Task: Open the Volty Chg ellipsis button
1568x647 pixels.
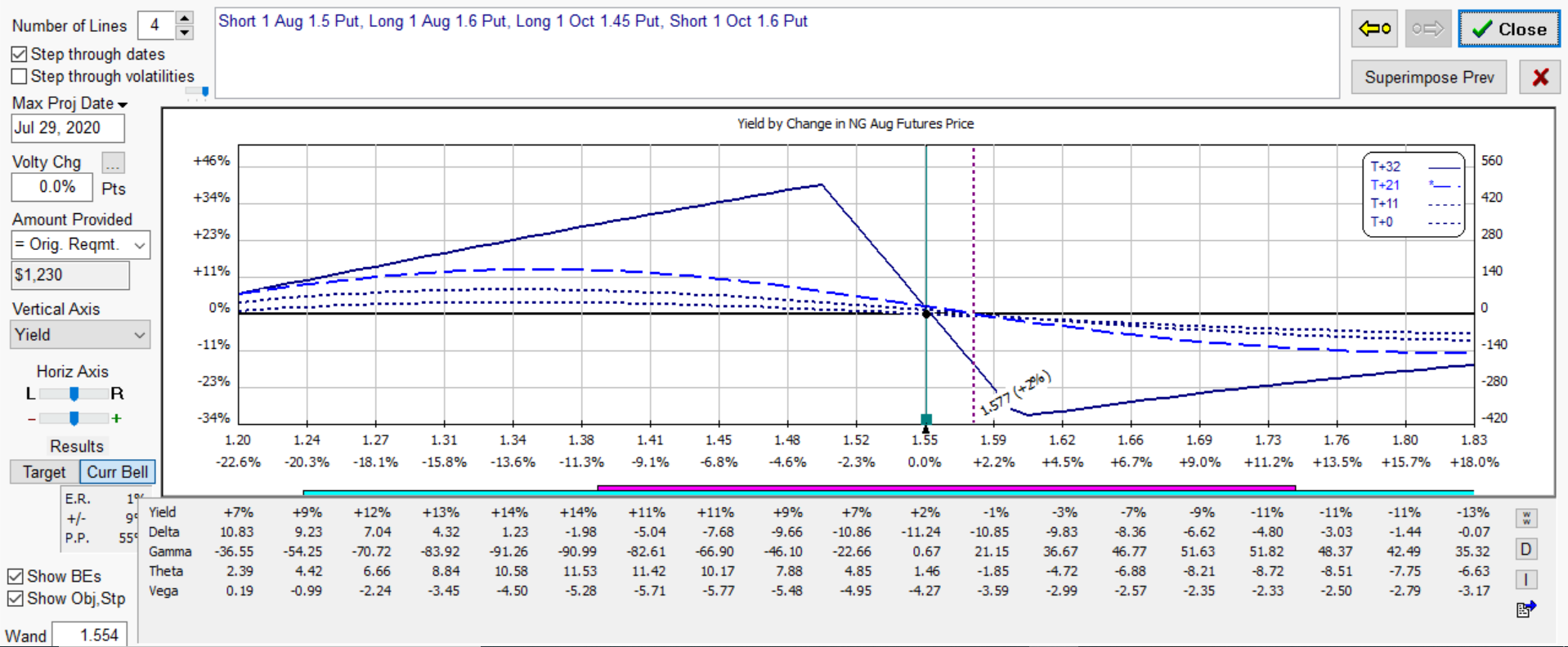Action: click(113, 163)
